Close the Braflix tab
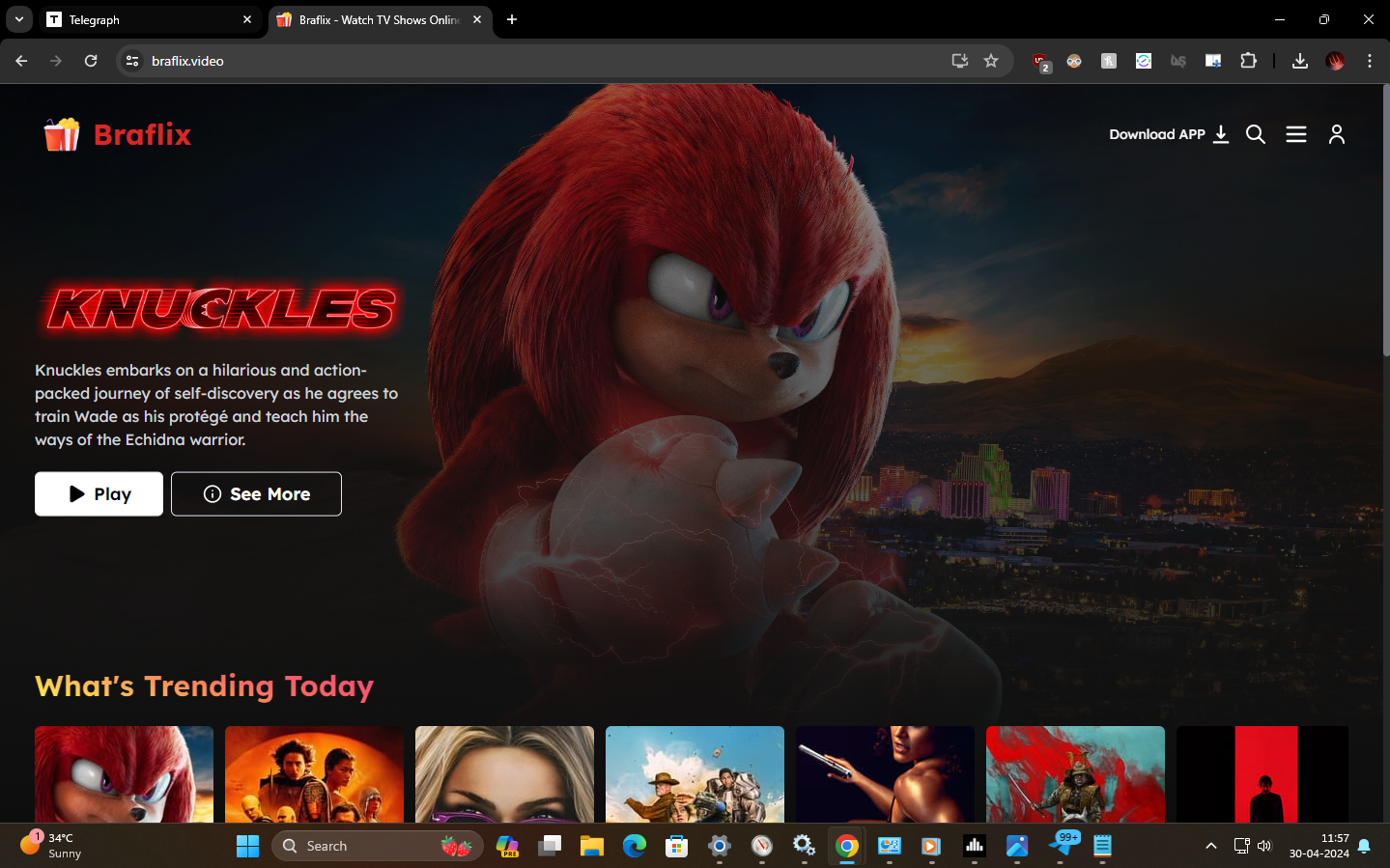Image resolution: width=1390 pixels, height=868 pixels. [x=477, y=19]
